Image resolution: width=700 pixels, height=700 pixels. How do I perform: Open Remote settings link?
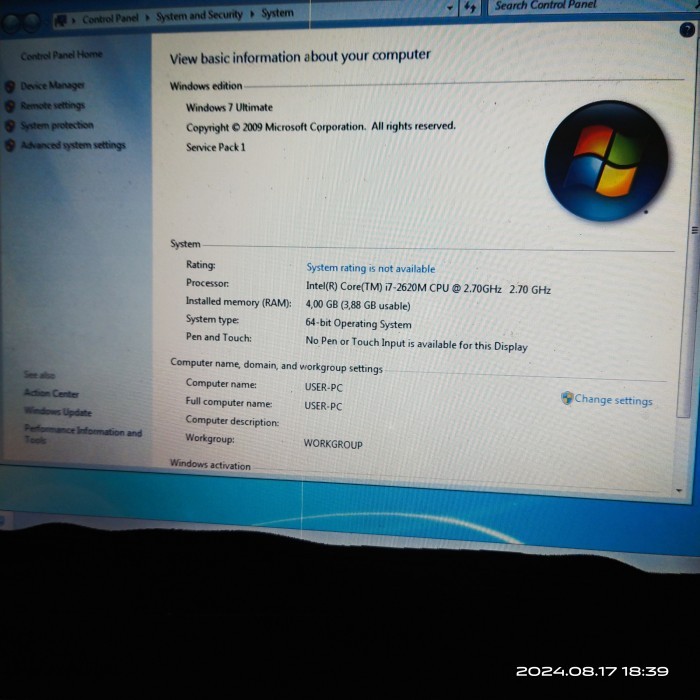coord(52,105)
